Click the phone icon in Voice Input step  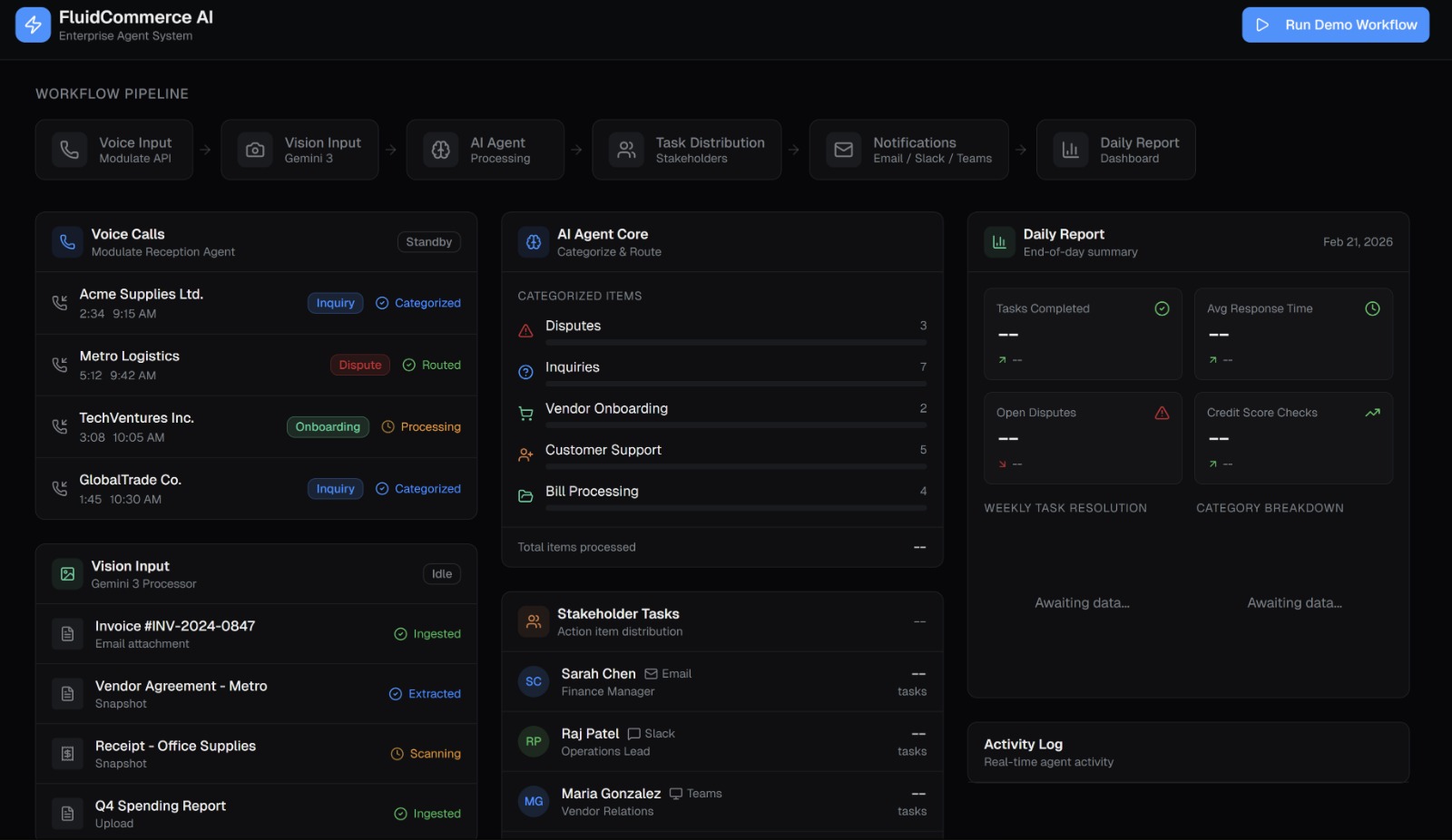pos(69,150)
